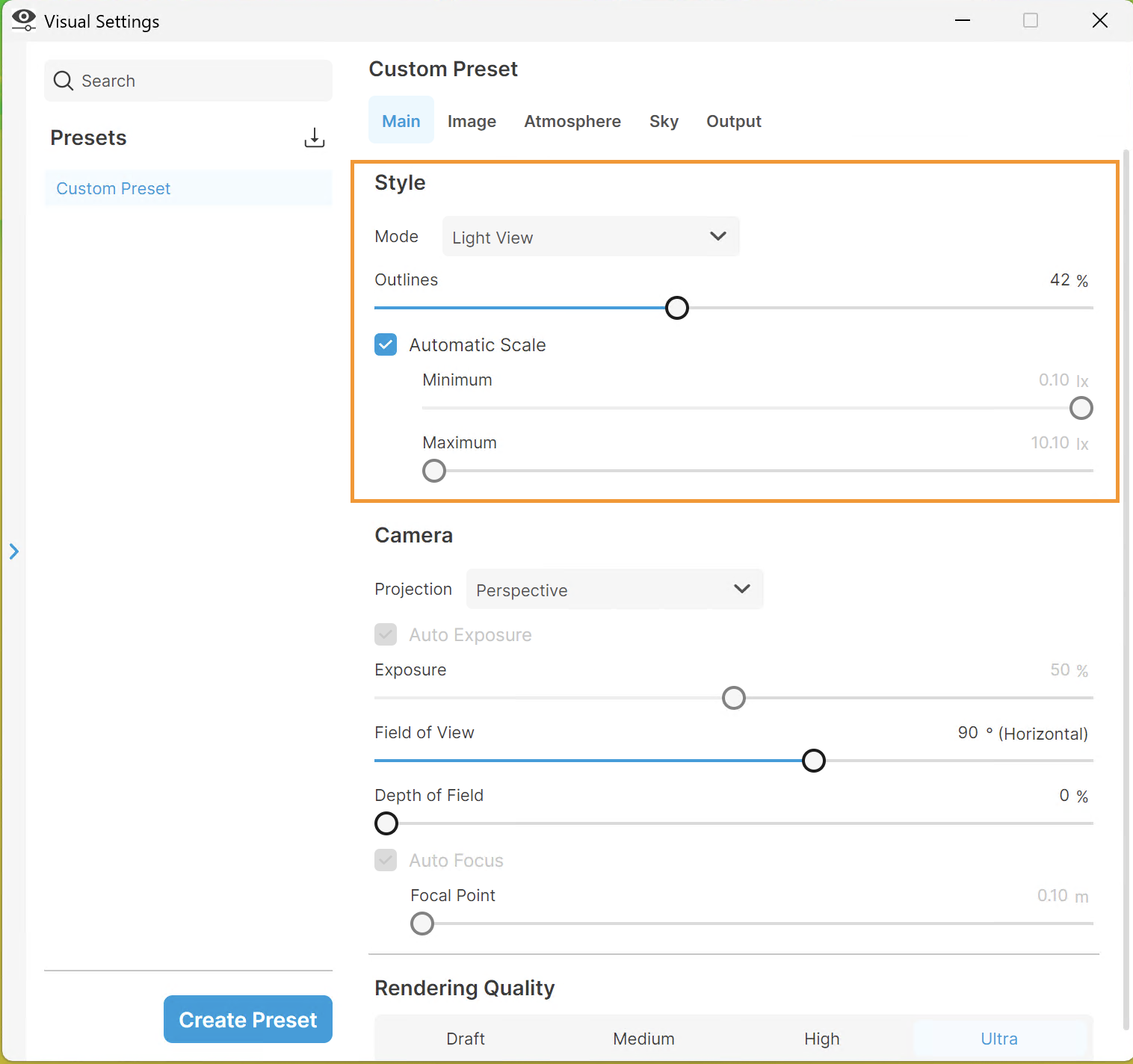This screenshot has width=1133, height=1064.
Task: Toggle the Auto Focus checkbox
Action: coord(386,860)
